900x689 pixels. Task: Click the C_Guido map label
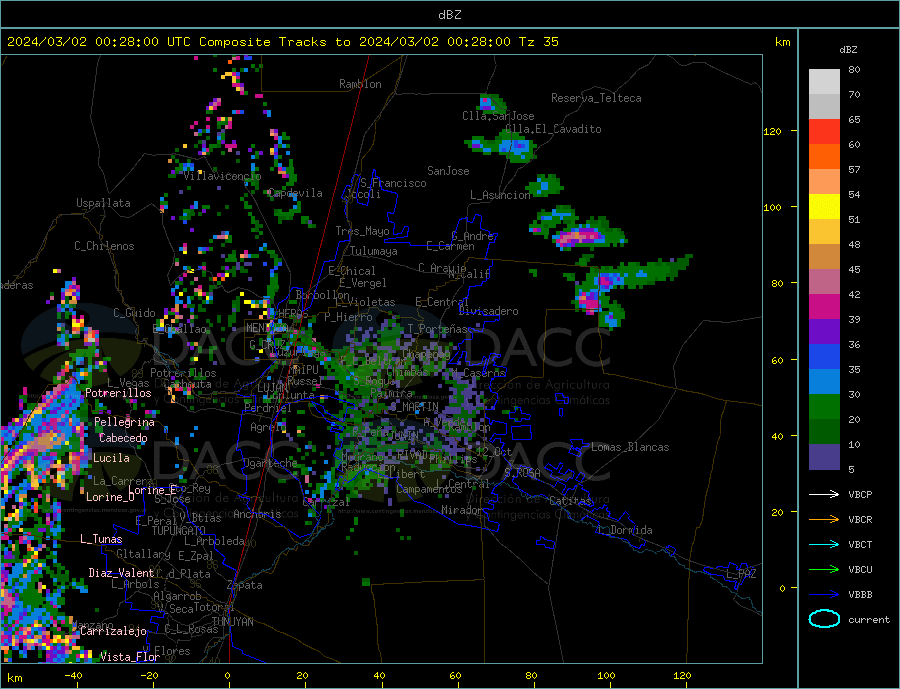pyautogui.click(x=134, y=313)
